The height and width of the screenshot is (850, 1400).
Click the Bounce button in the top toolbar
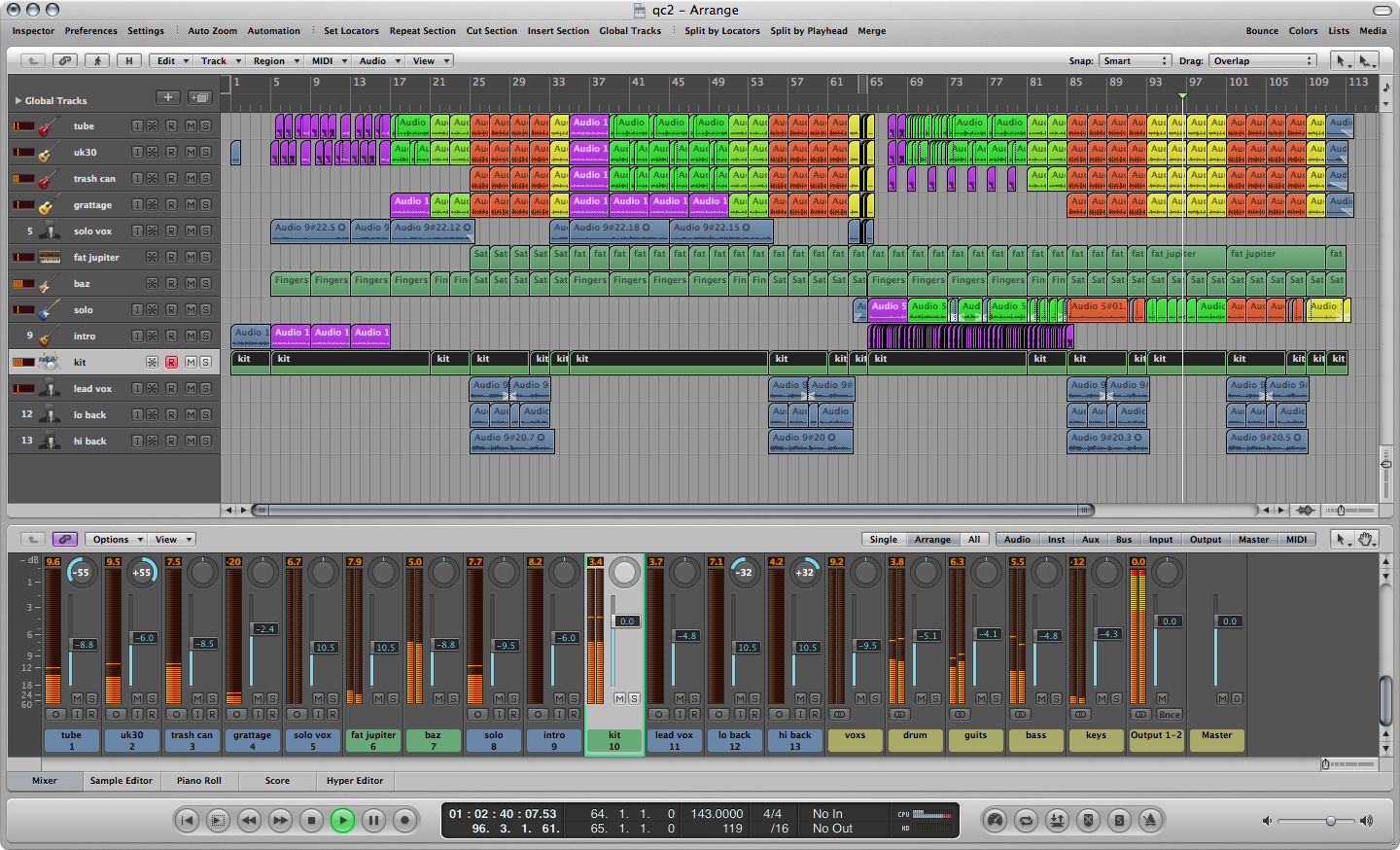point(1262,31)
